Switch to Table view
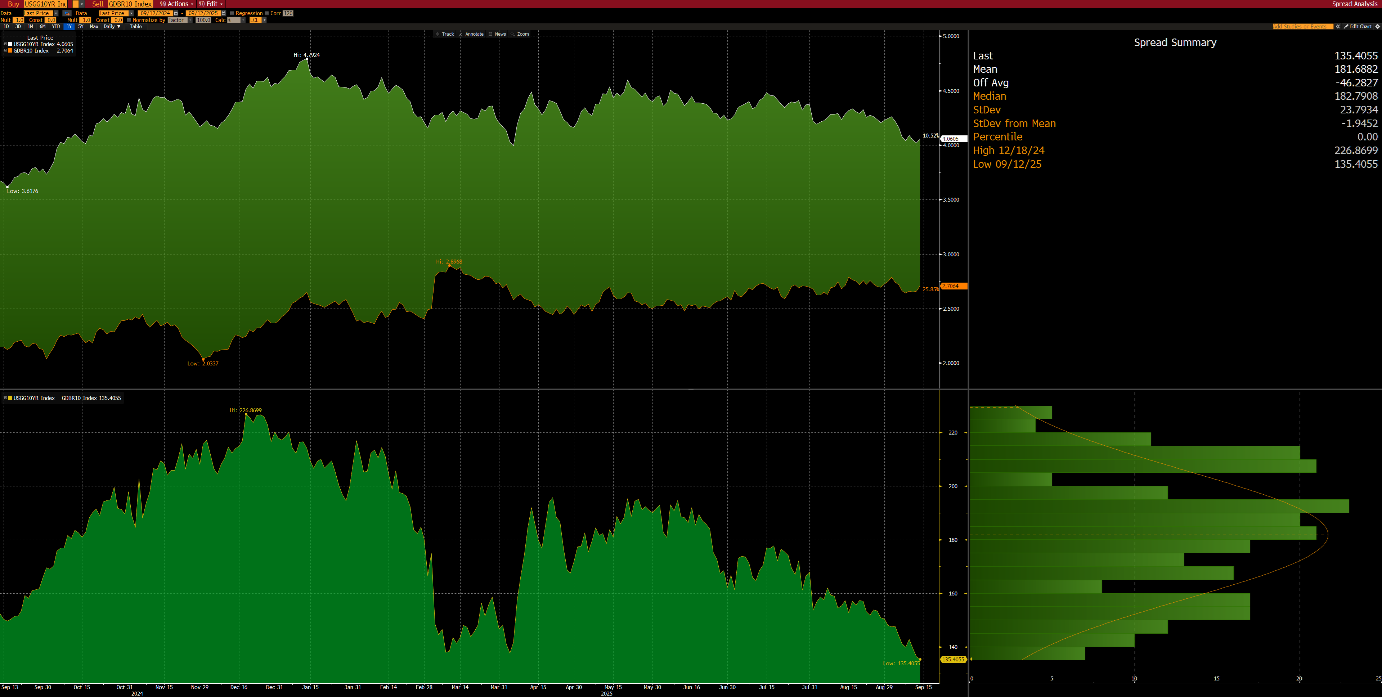The image size is (1382, 697). coord(136,26)
